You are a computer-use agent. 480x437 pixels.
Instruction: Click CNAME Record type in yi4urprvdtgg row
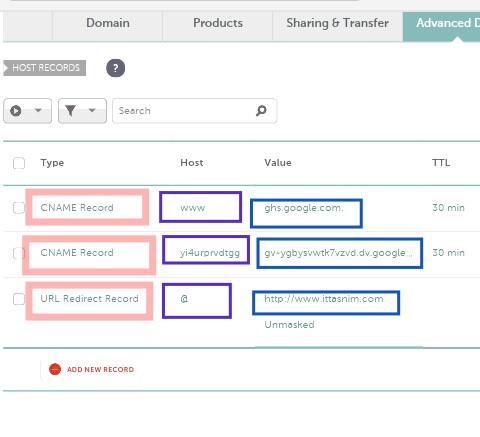[x=77, y=253]
